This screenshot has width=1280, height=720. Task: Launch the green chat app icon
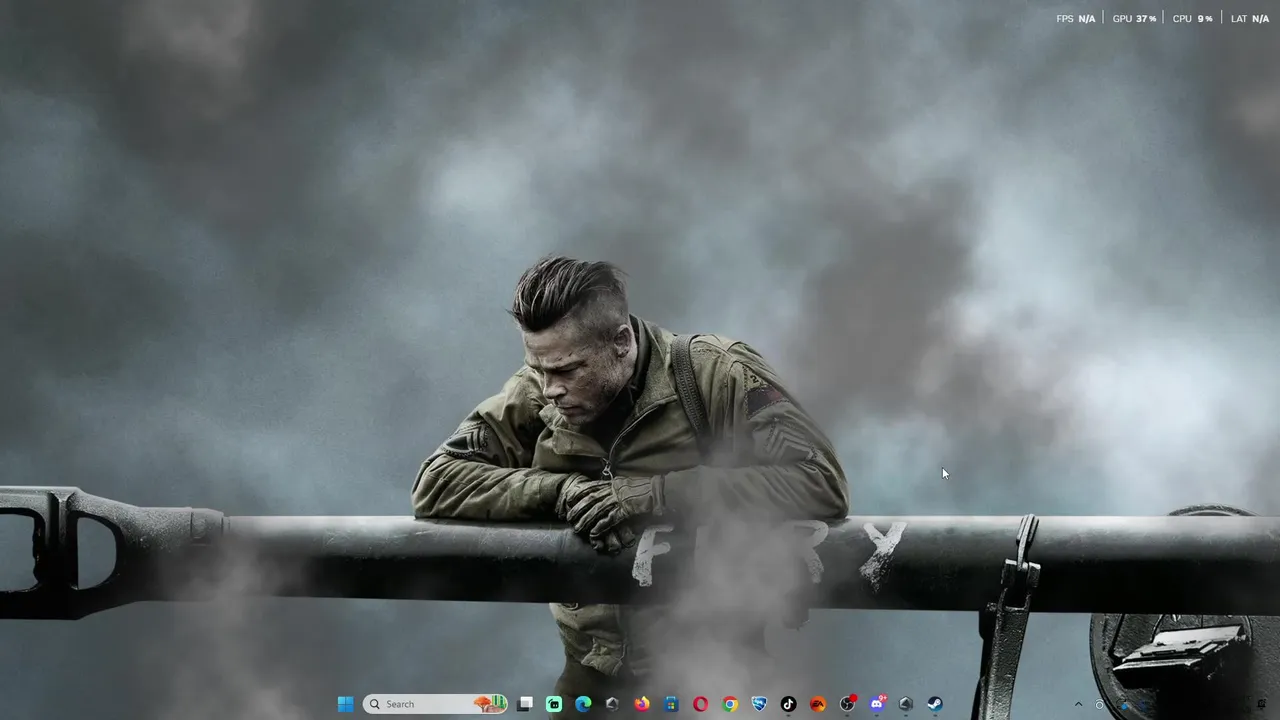point(554,704)
